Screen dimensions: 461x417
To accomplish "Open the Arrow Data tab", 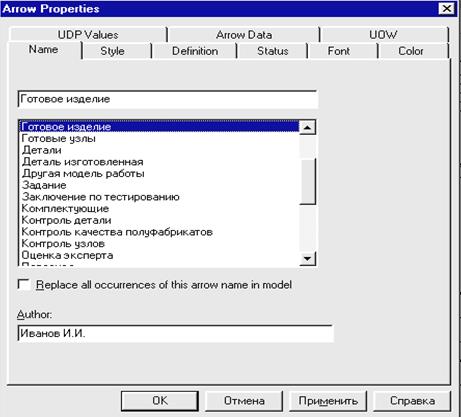I will [x=244, y=35].
